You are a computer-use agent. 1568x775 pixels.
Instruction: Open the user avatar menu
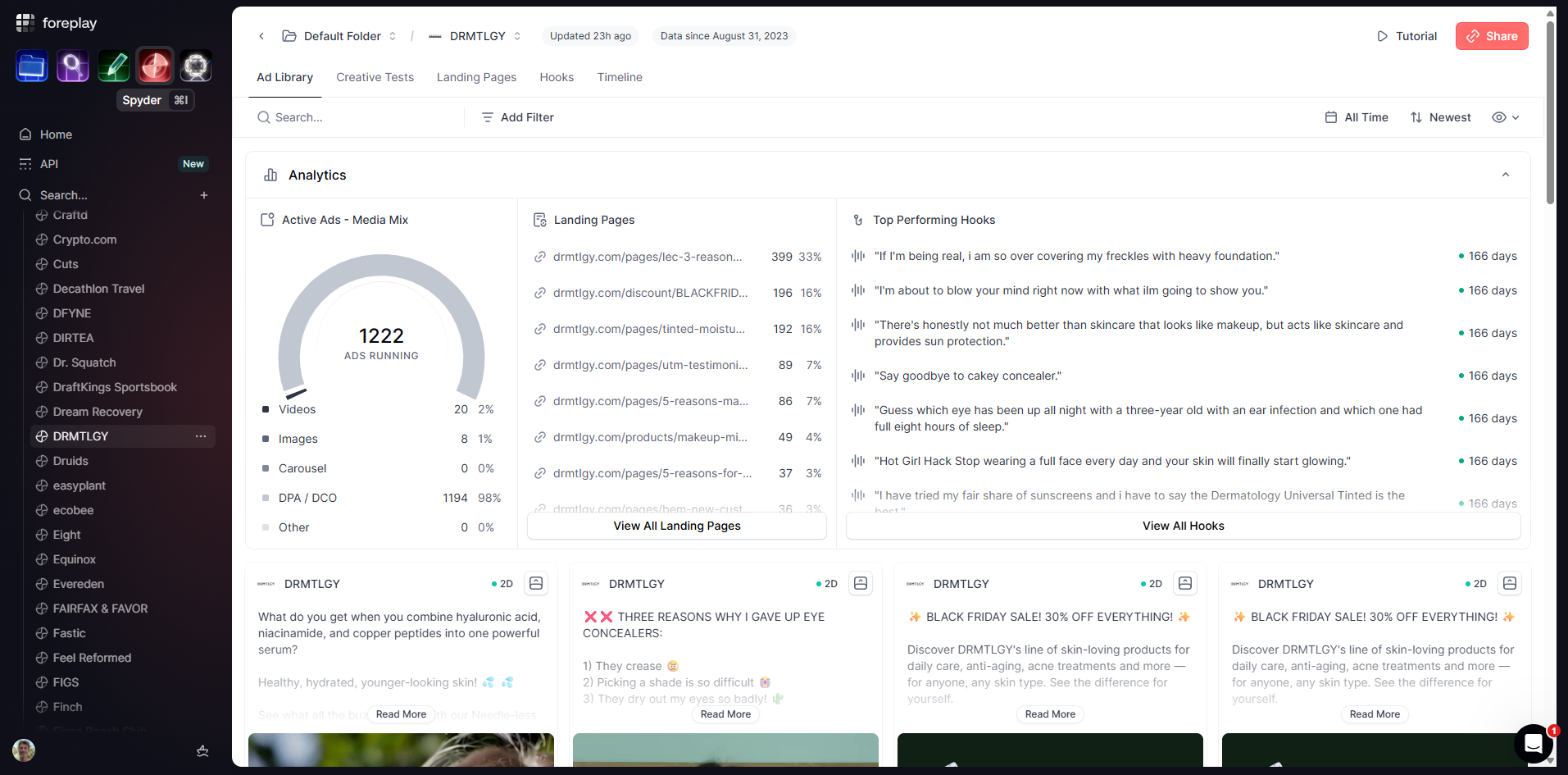point(24,750)
